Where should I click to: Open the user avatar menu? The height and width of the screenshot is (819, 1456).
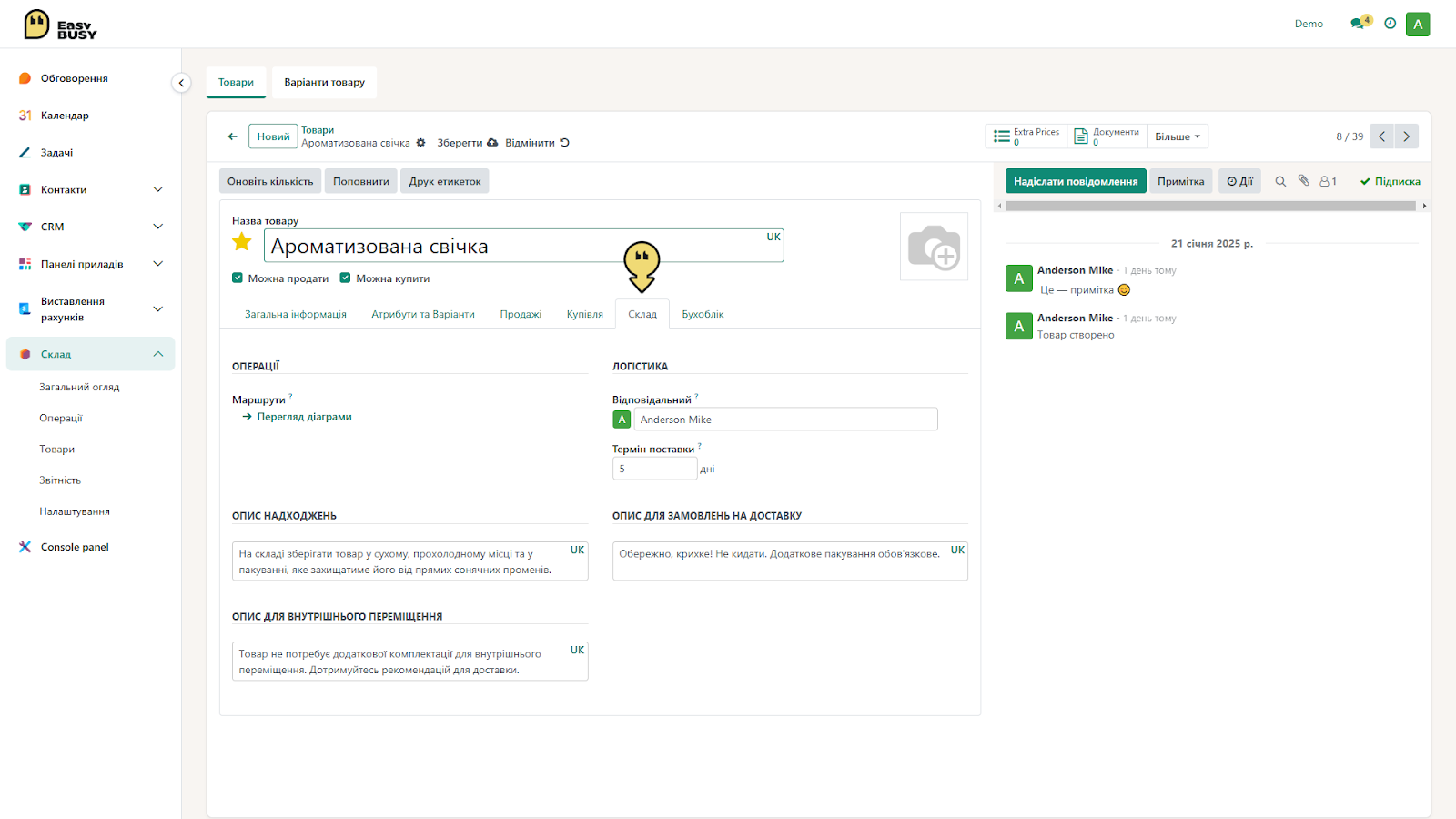(x=1418, y=25)
